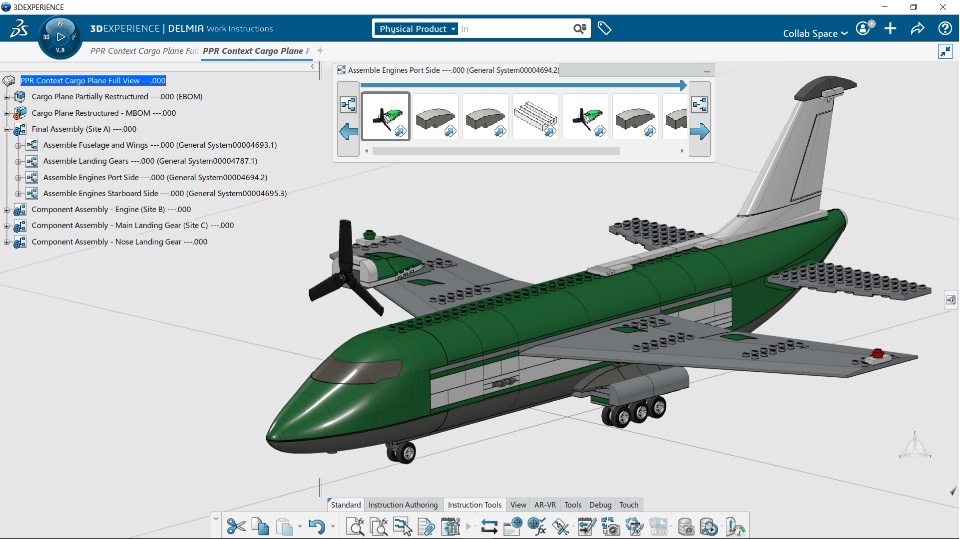Click the 3DEXPERIENCE compass play button
This screenshot has width=960, height=539.
[60, 37]
